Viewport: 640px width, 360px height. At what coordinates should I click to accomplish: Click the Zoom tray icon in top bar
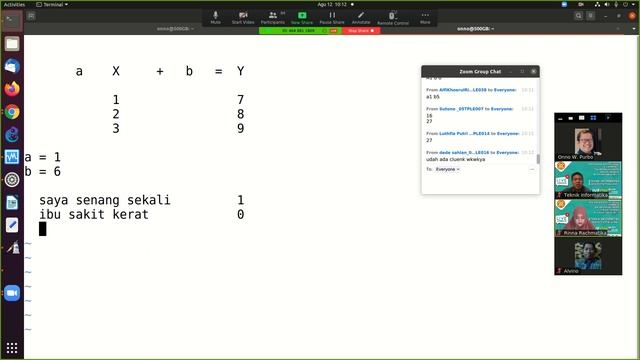pos(564,4)
